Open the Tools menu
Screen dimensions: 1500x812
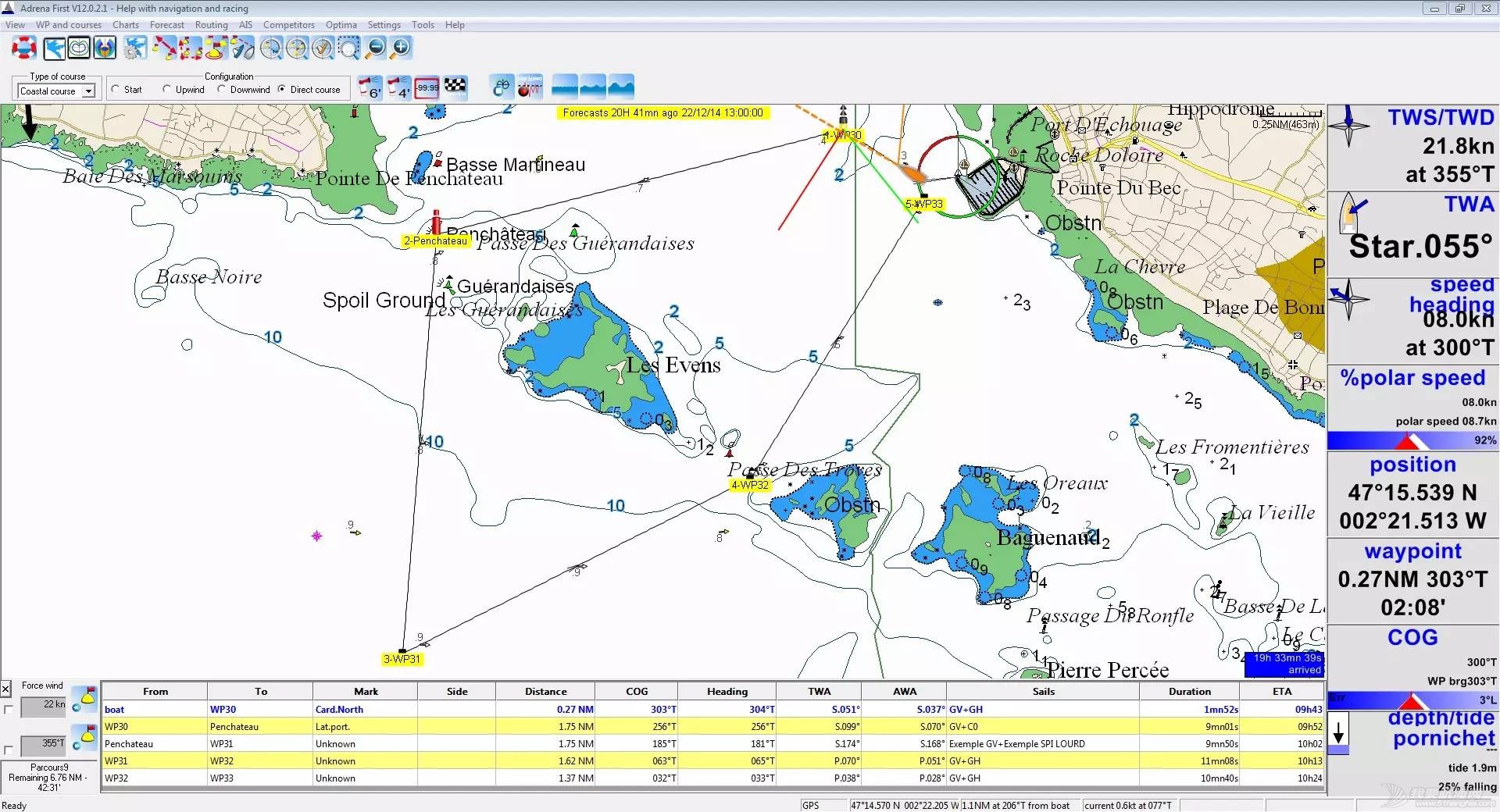423,25
